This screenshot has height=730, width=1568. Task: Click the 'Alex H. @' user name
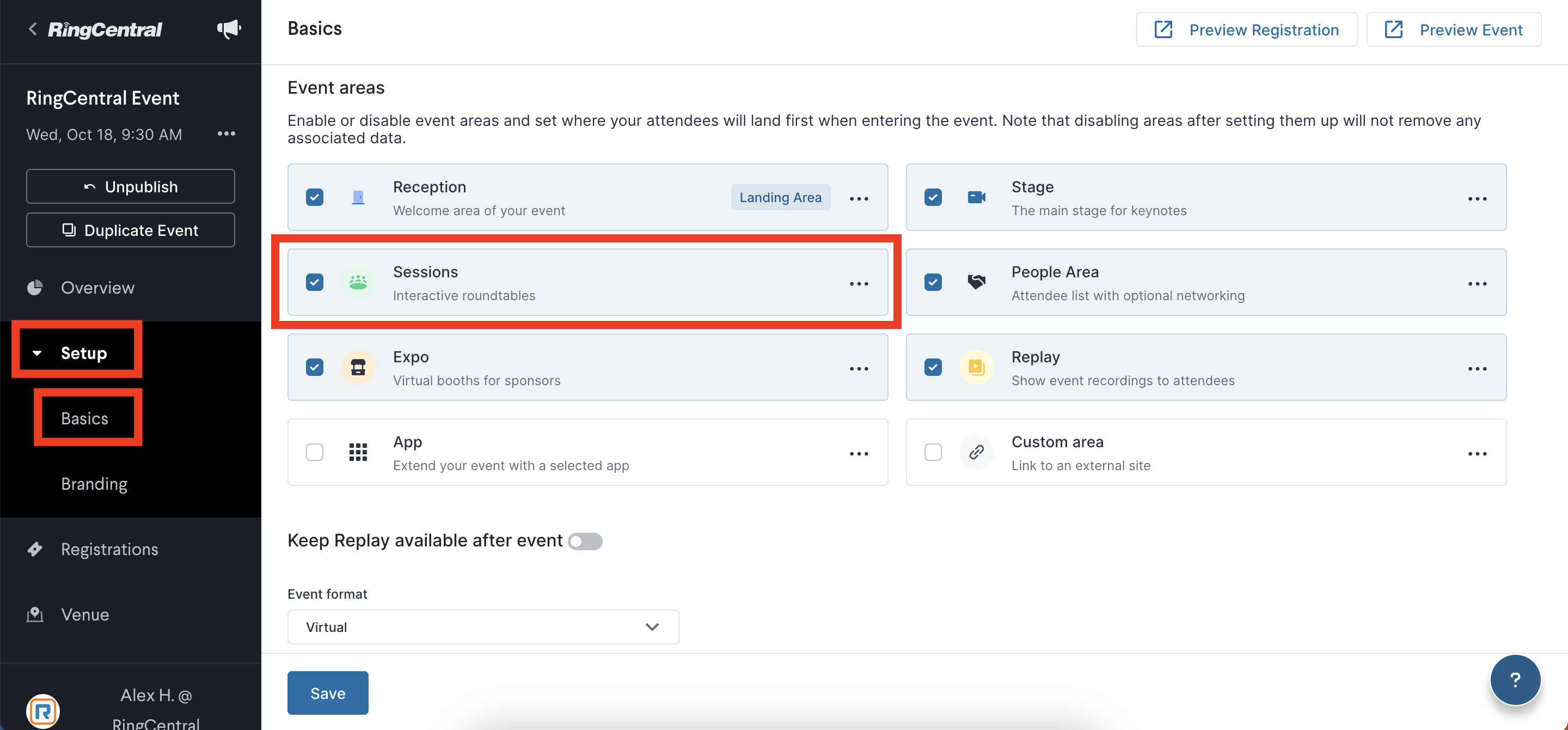pos(156,695)
